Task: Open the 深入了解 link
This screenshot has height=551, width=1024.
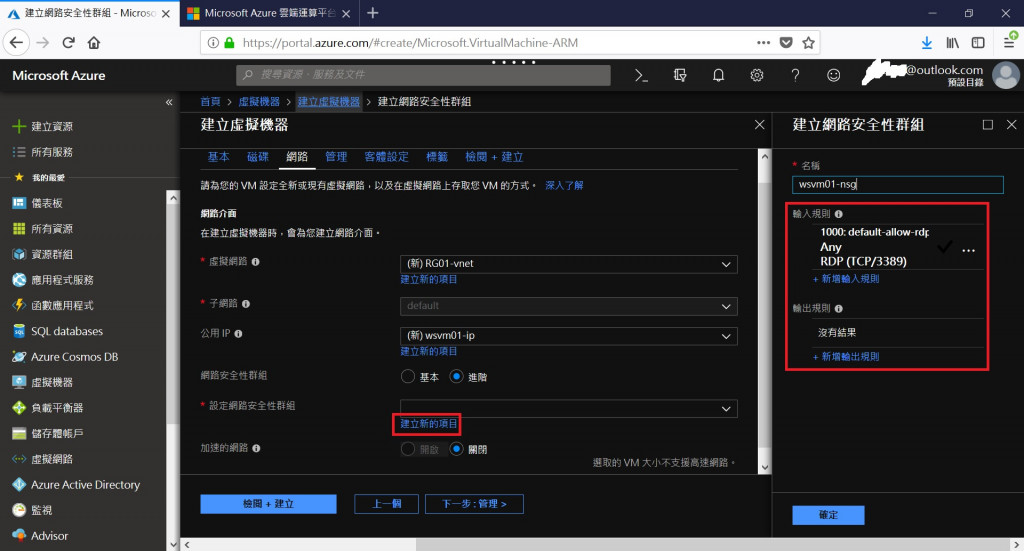Action: 564,185
